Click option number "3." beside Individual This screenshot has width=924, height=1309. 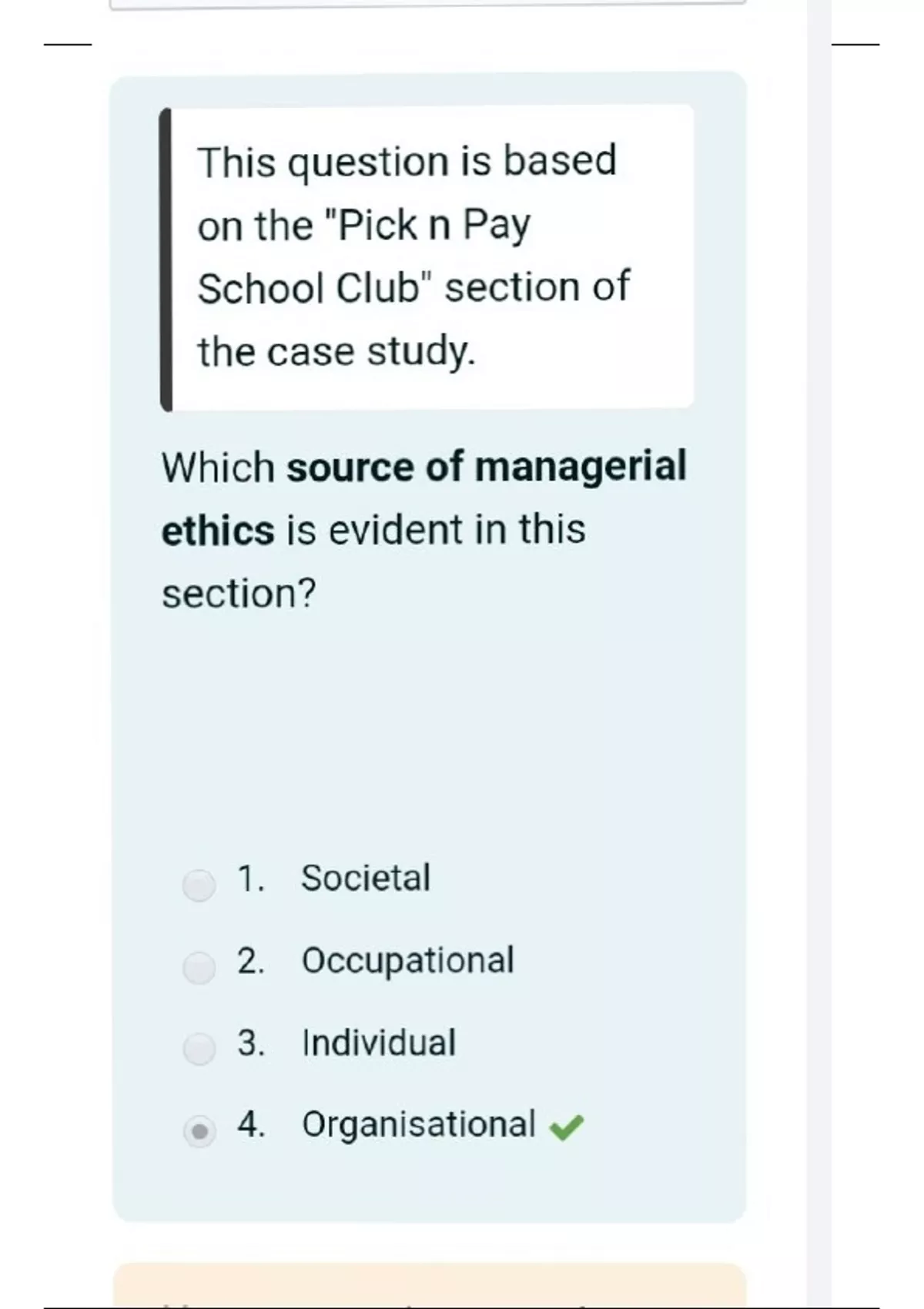point(251,1043)
